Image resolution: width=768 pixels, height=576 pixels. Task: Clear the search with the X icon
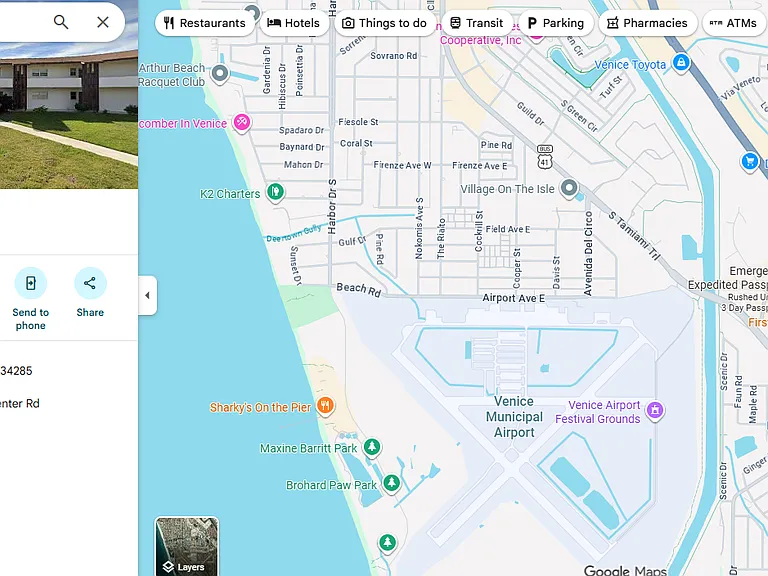pos(103,22)
